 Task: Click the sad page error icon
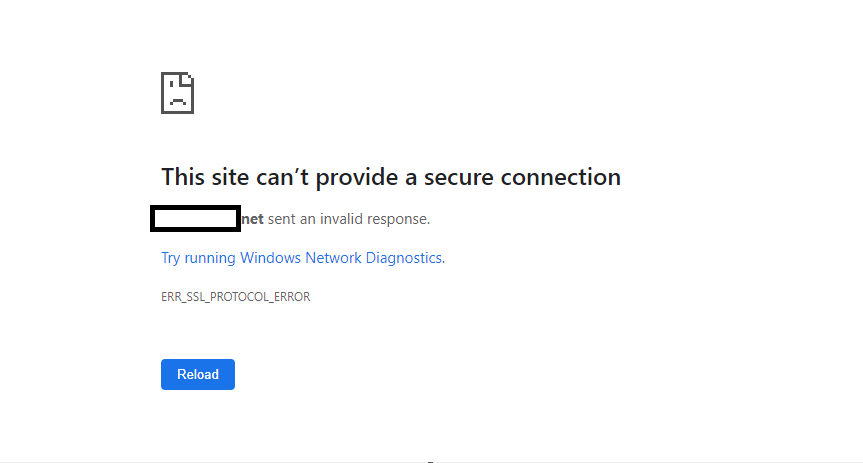pos(177,93)
